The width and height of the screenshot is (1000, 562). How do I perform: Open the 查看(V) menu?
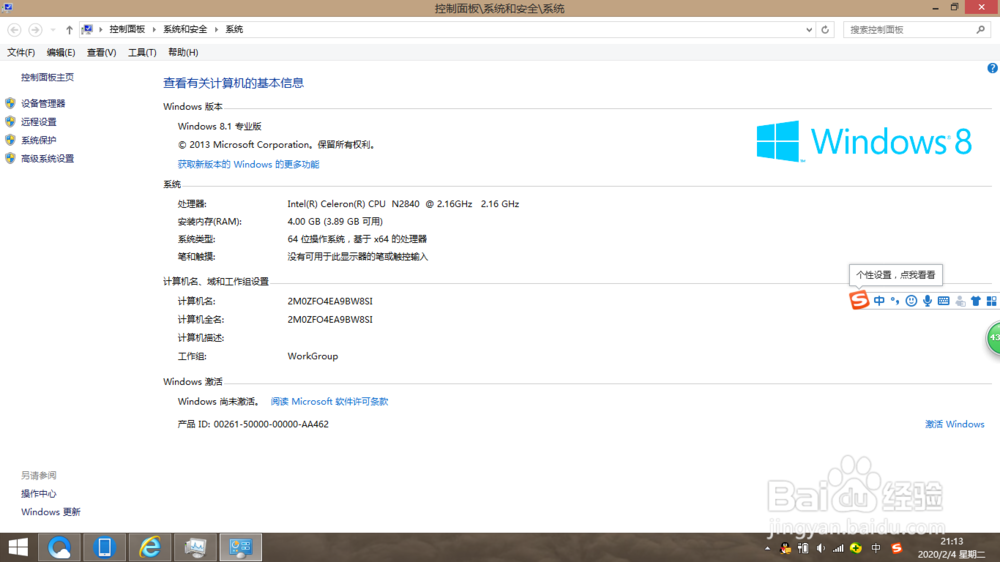pos(101,52)
